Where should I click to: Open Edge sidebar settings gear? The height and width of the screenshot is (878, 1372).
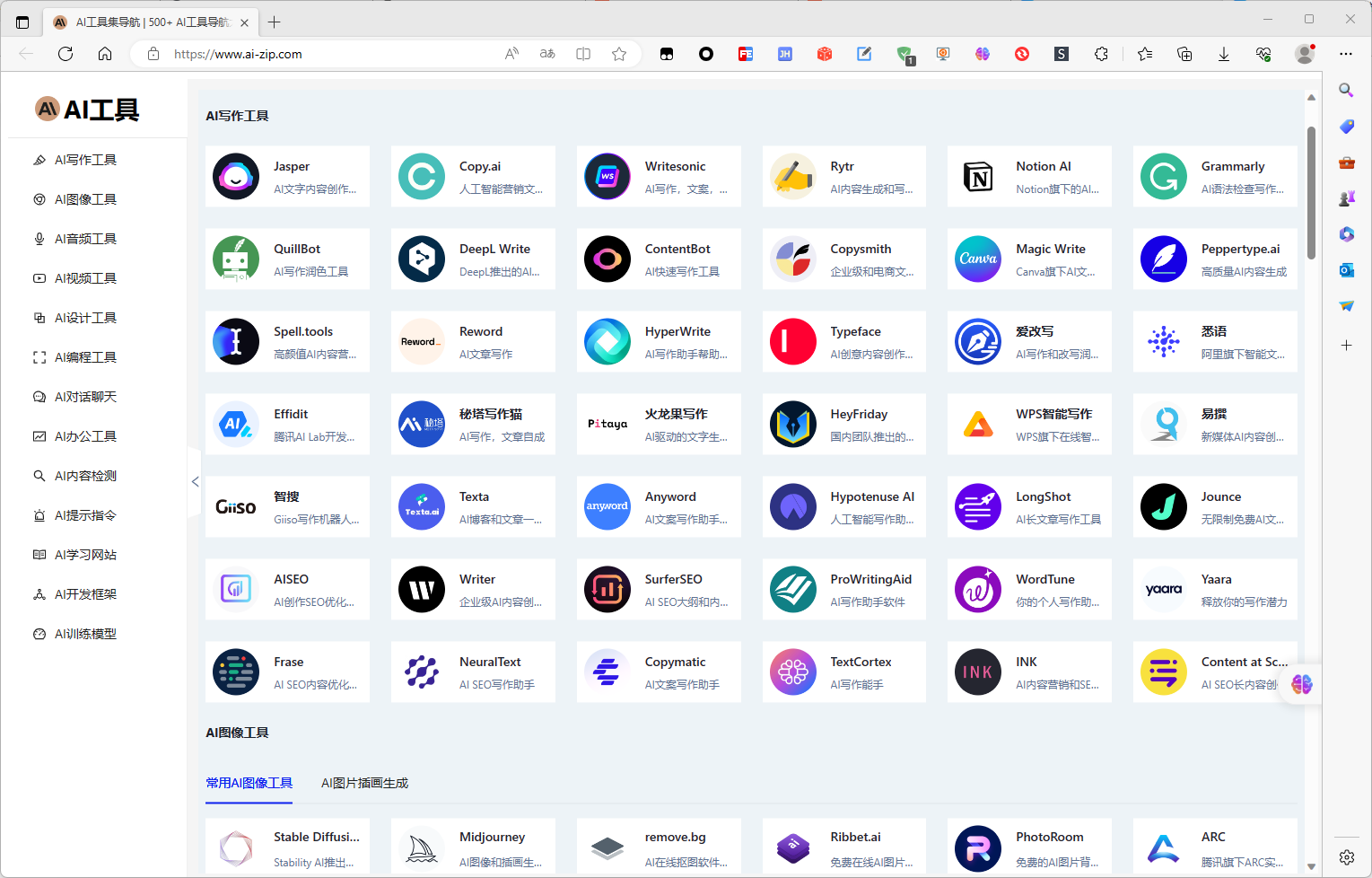click(1347, 857)
